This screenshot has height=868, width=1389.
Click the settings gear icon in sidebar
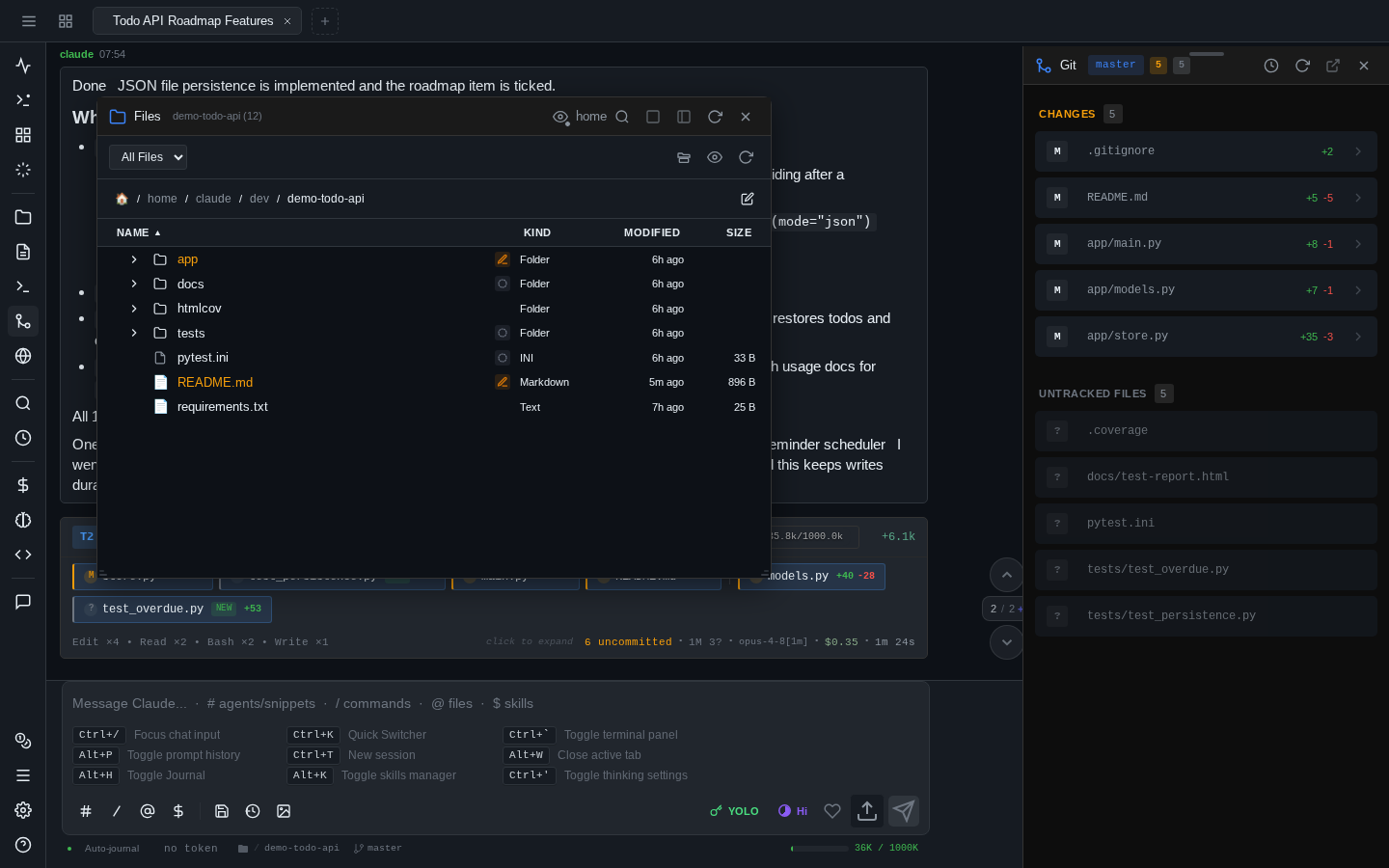click(x=23, y=810)
